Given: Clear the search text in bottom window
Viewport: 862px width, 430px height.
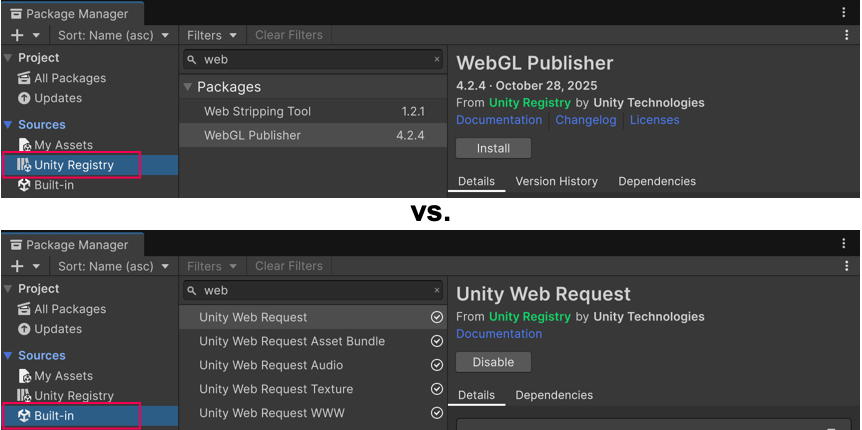Looking at the screenshot, I should (x=437, y=290).
